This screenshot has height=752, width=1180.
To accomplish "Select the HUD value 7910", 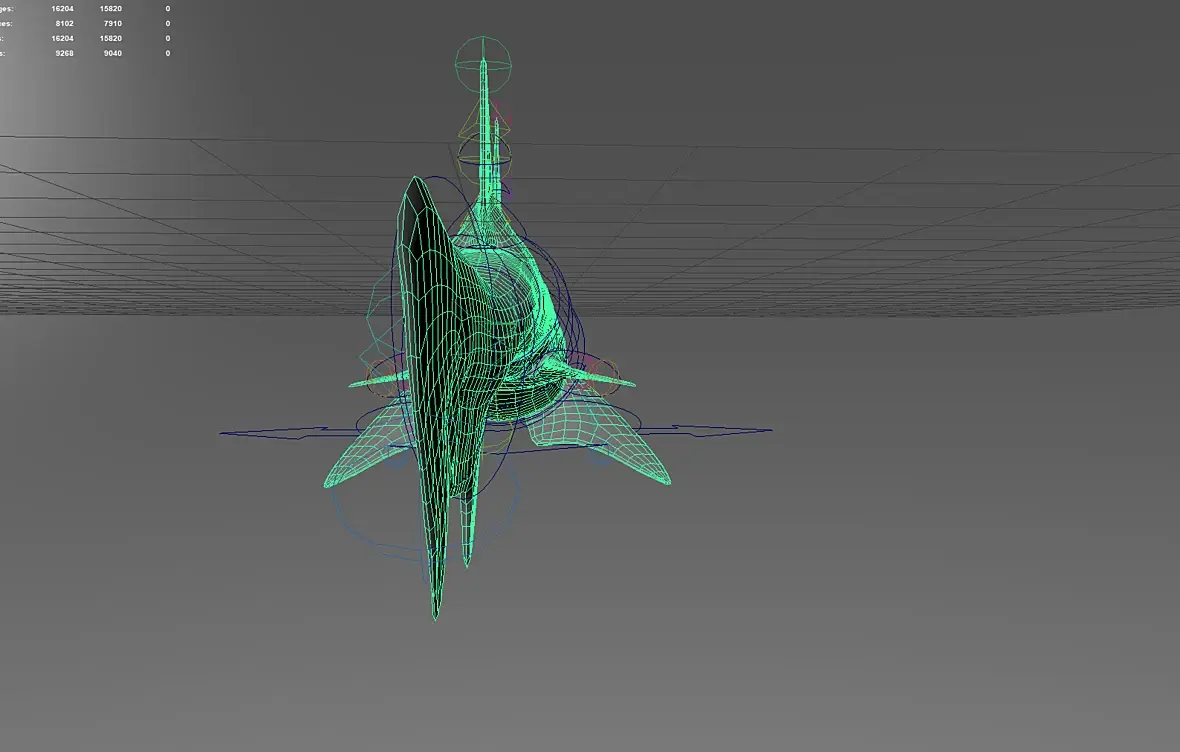I will click(112, 23).
